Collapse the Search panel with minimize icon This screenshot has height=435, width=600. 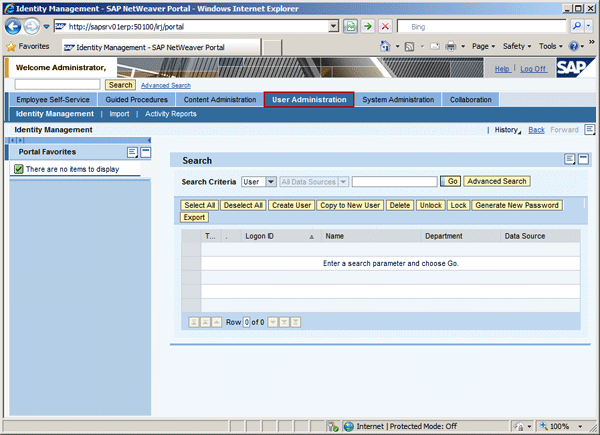583,159
